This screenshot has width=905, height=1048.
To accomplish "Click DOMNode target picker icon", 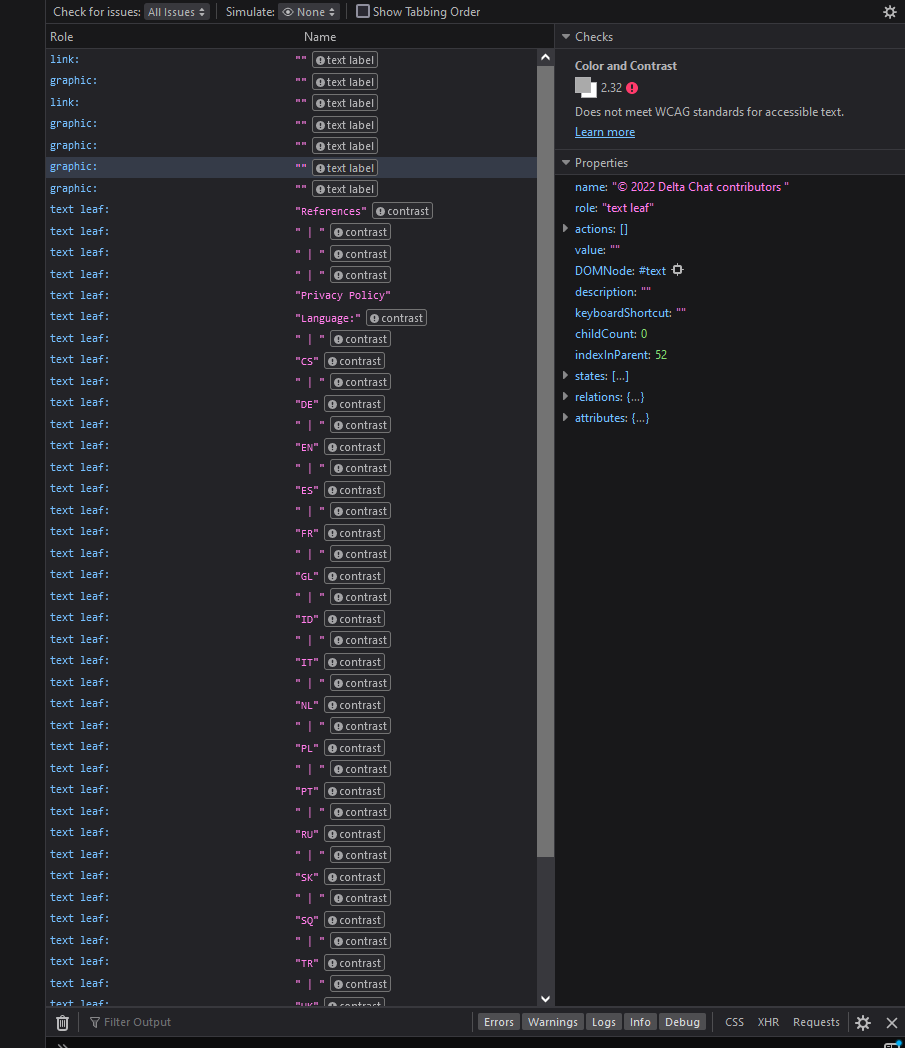I will [x=677, y=270].
